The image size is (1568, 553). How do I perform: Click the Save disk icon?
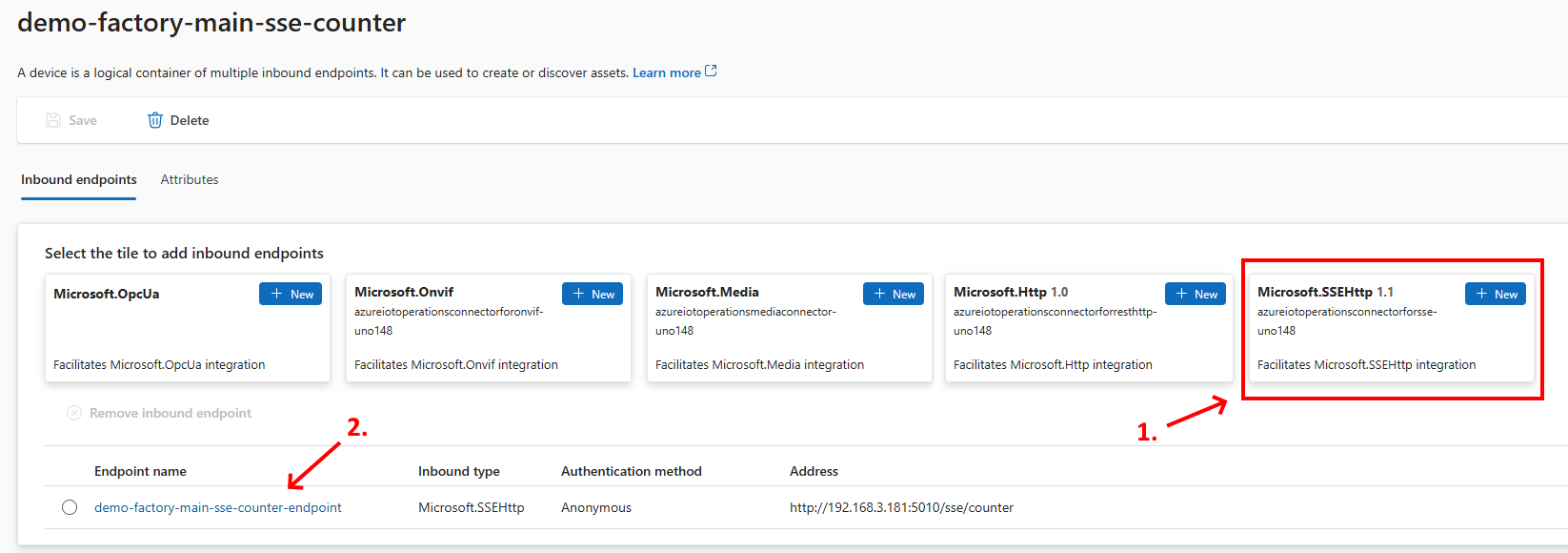pyautogui.click(x=54, y=120)
